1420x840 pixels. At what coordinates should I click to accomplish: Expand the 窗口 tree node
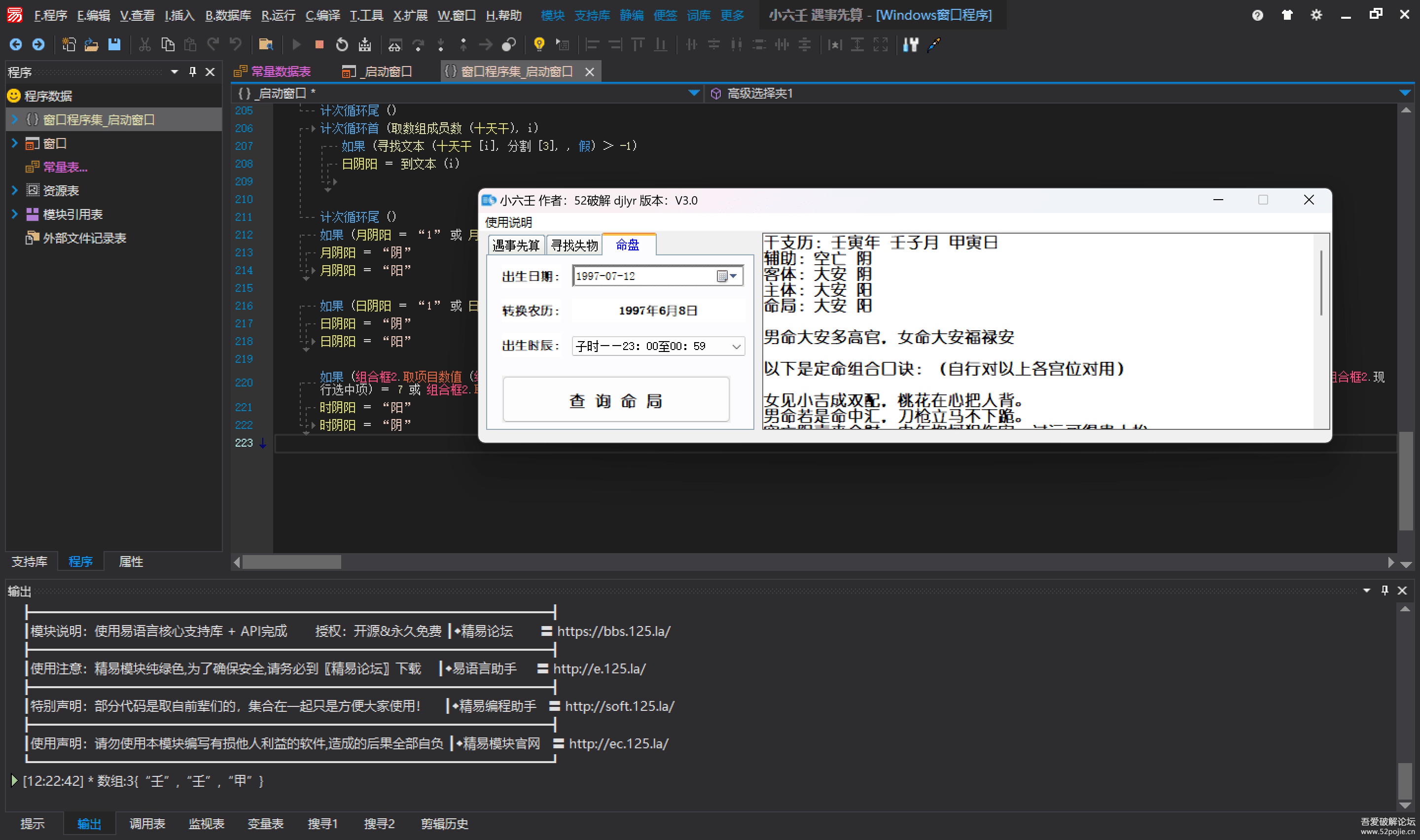15,143
